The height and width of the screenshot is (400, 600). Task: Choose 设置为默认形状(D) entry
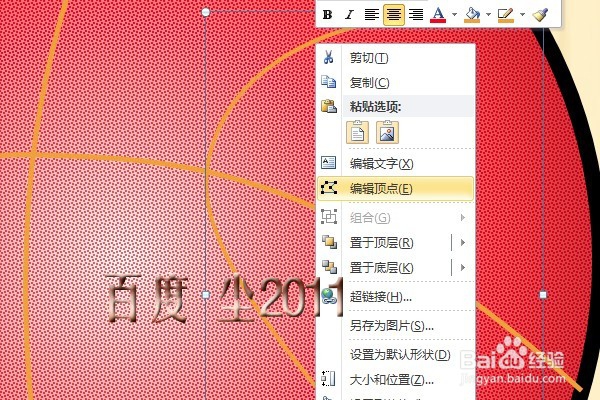[400, 355]
